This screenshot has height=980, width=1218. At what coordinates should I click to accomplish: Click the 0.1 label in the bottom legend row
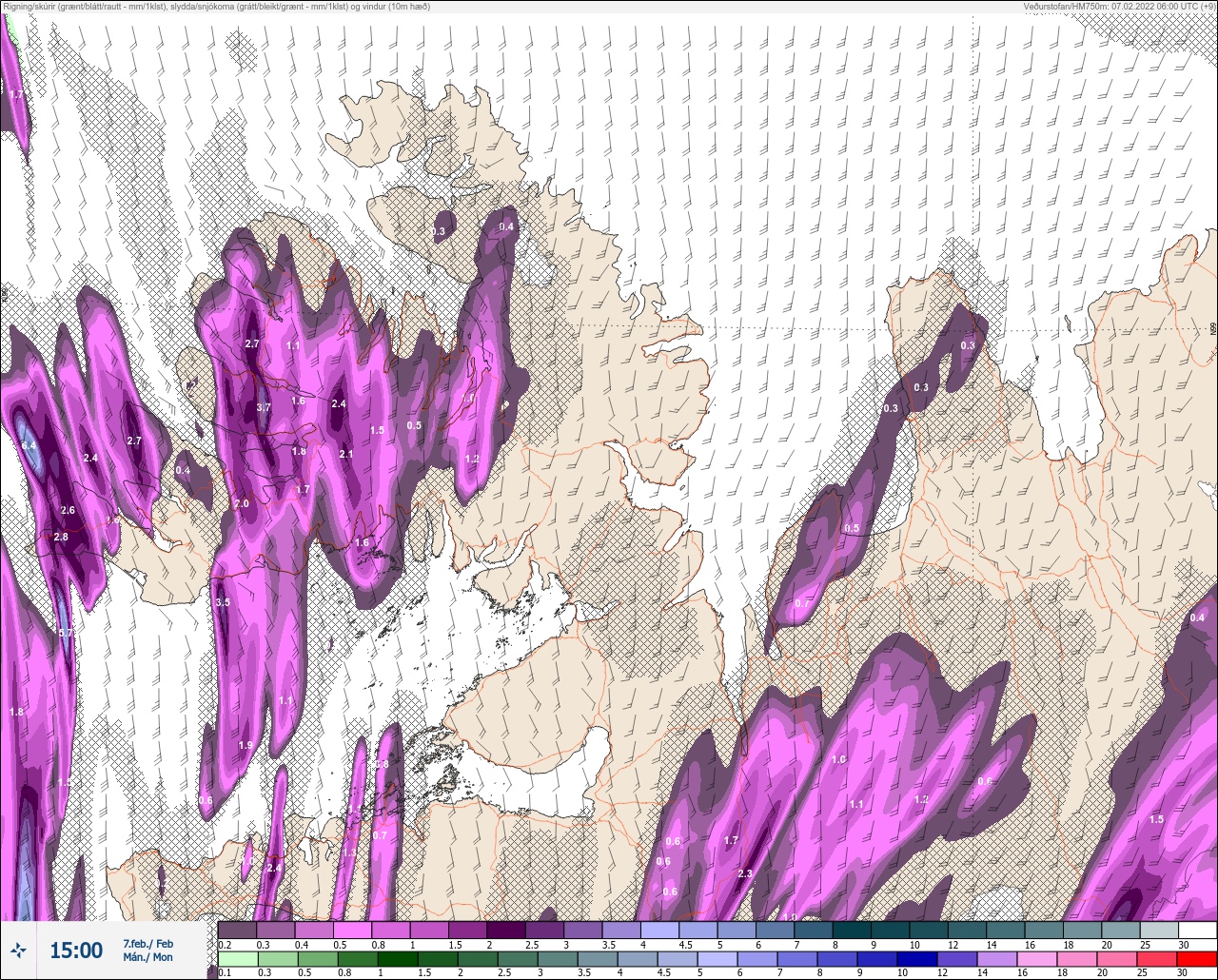224,973
